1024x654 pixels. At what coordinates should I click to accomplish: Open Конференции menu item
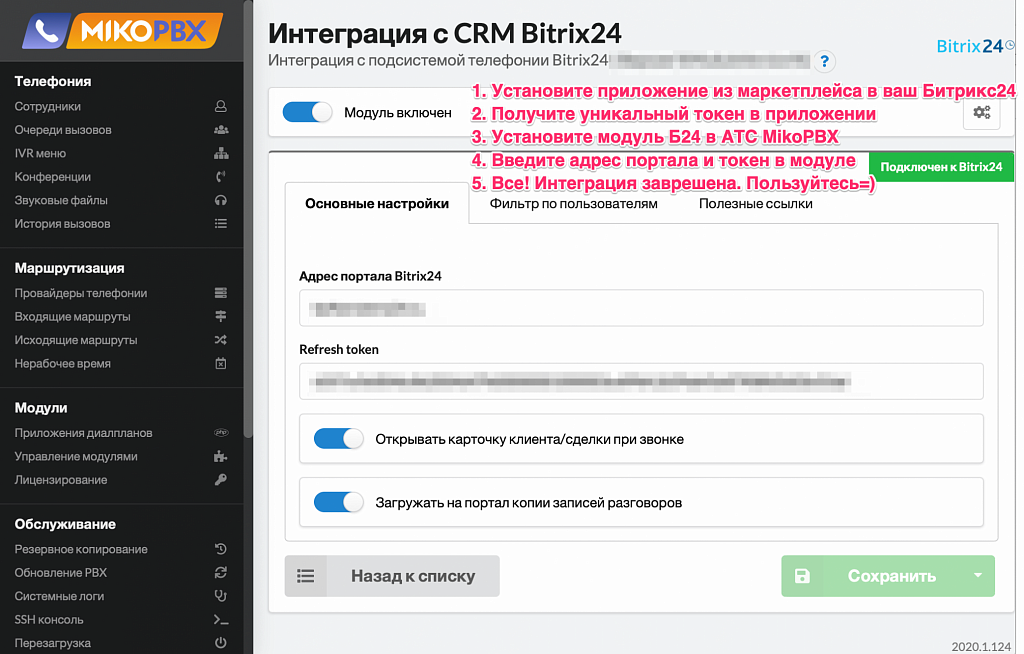coord(52,176)
